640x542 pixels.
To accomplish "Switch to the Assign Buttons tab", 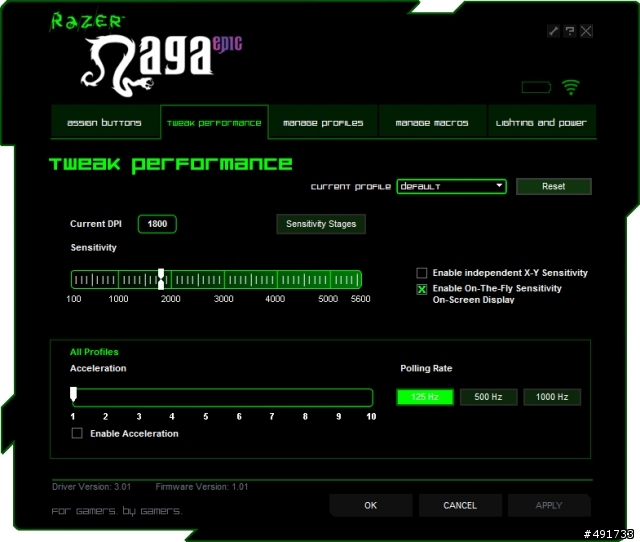I will (x=104, y=123).
